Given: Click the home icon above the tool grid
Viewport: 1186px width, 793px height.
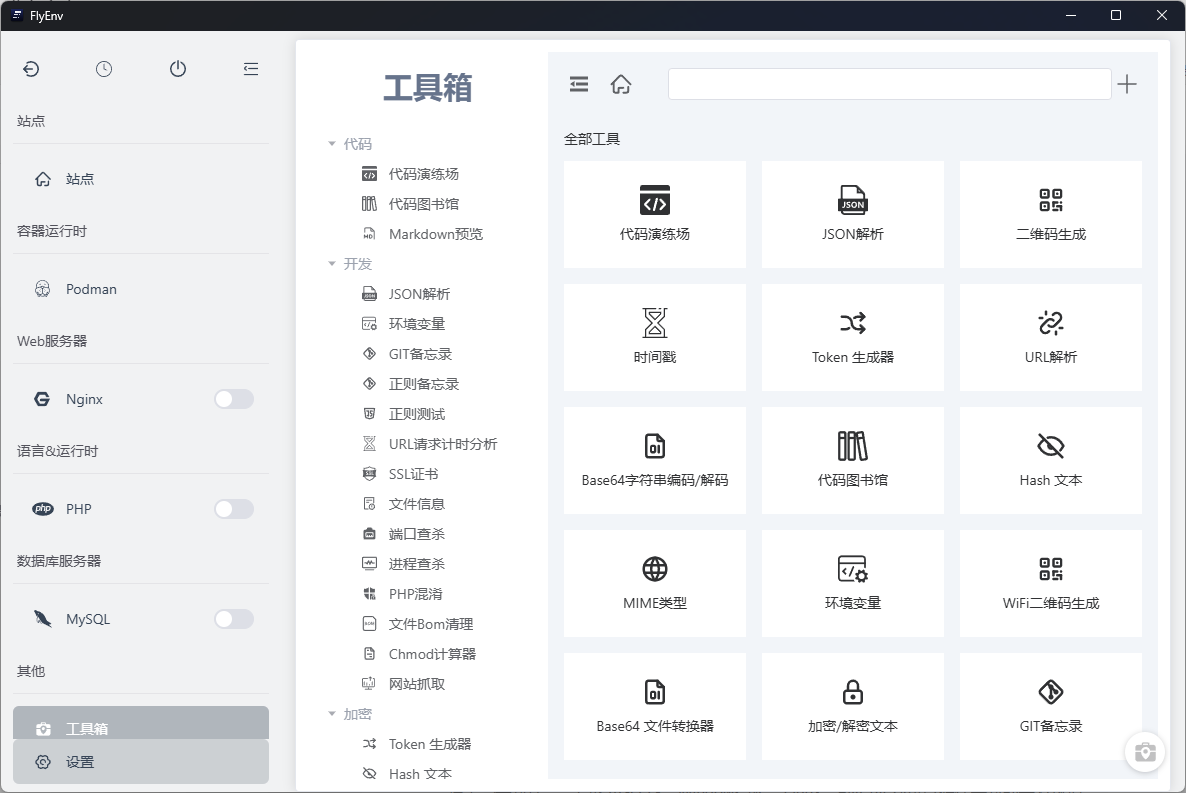Looking at the screenshot, I should pos(621,84).
